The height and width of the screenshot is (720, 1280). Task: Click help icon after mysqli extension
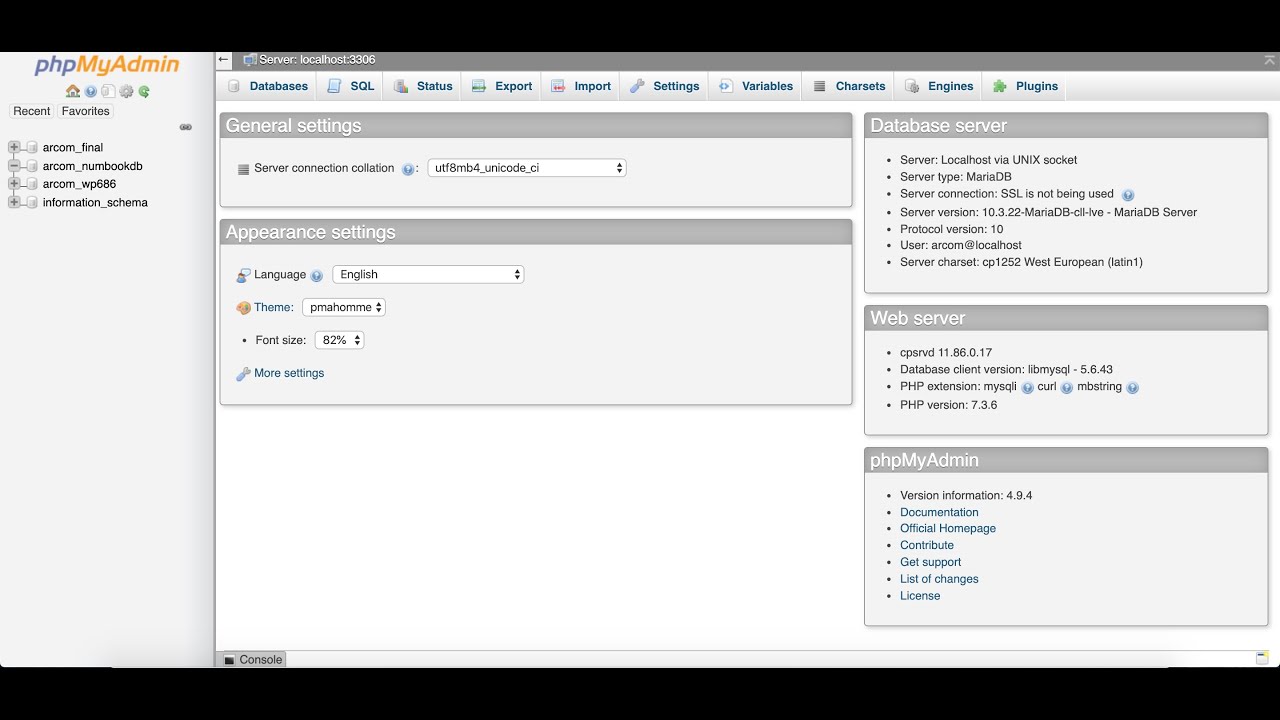click(1027, 388)
